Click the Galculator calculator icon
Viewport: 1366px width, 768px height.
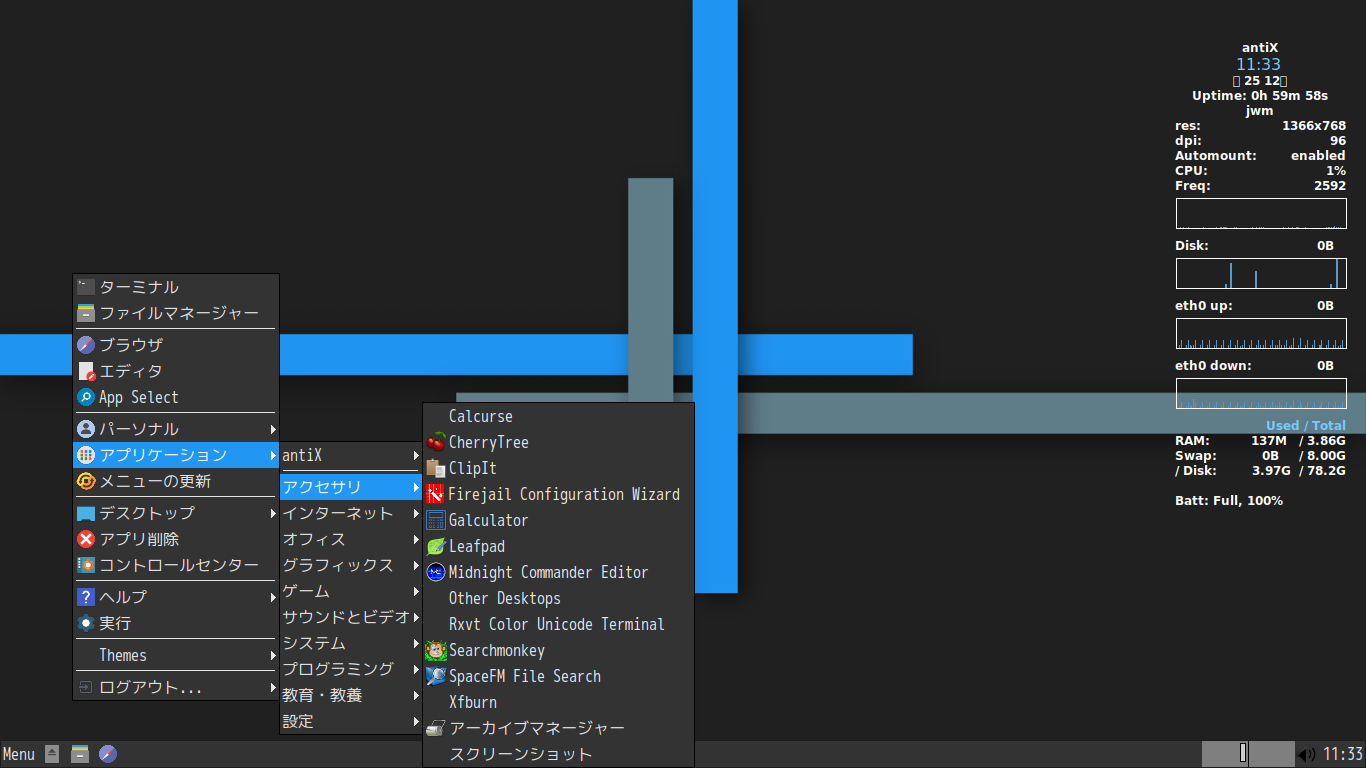436,520
